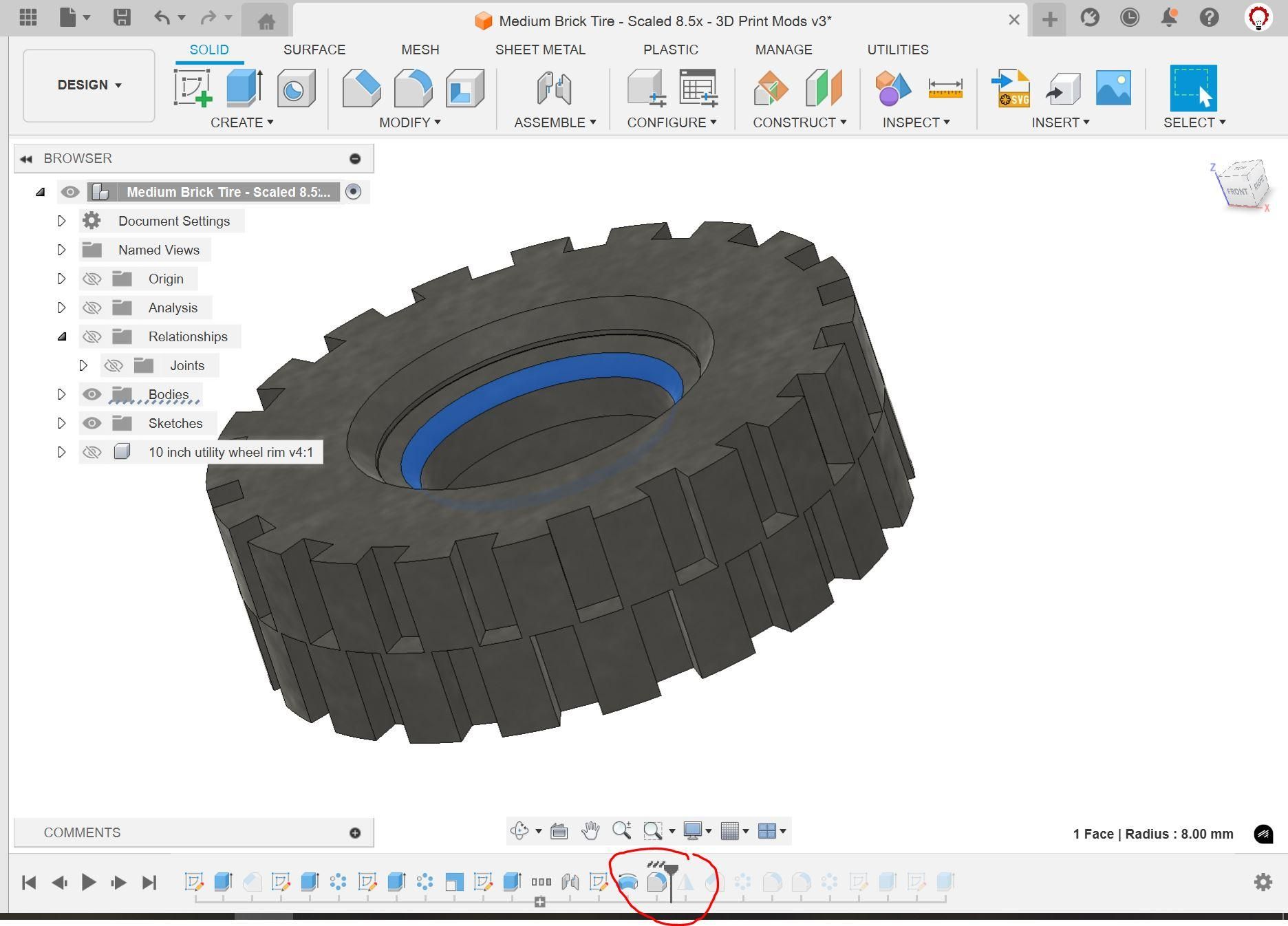Open the CREATE dropdown menu
The image size is (1288, 926).
[x=241, y=122]
